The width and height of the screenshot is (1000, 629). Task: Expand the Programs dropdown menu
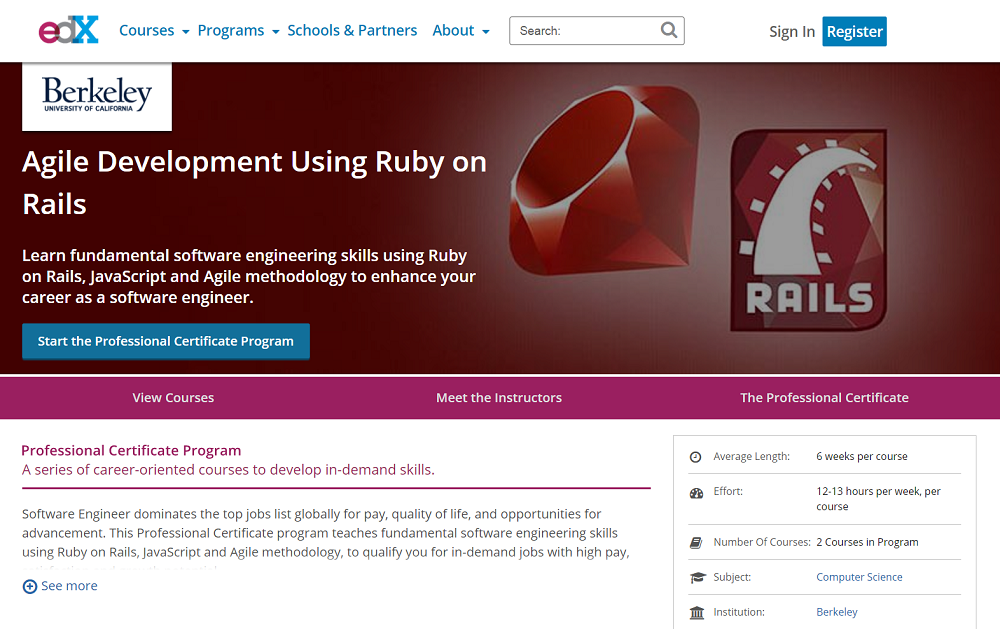(x=238, y=31)
